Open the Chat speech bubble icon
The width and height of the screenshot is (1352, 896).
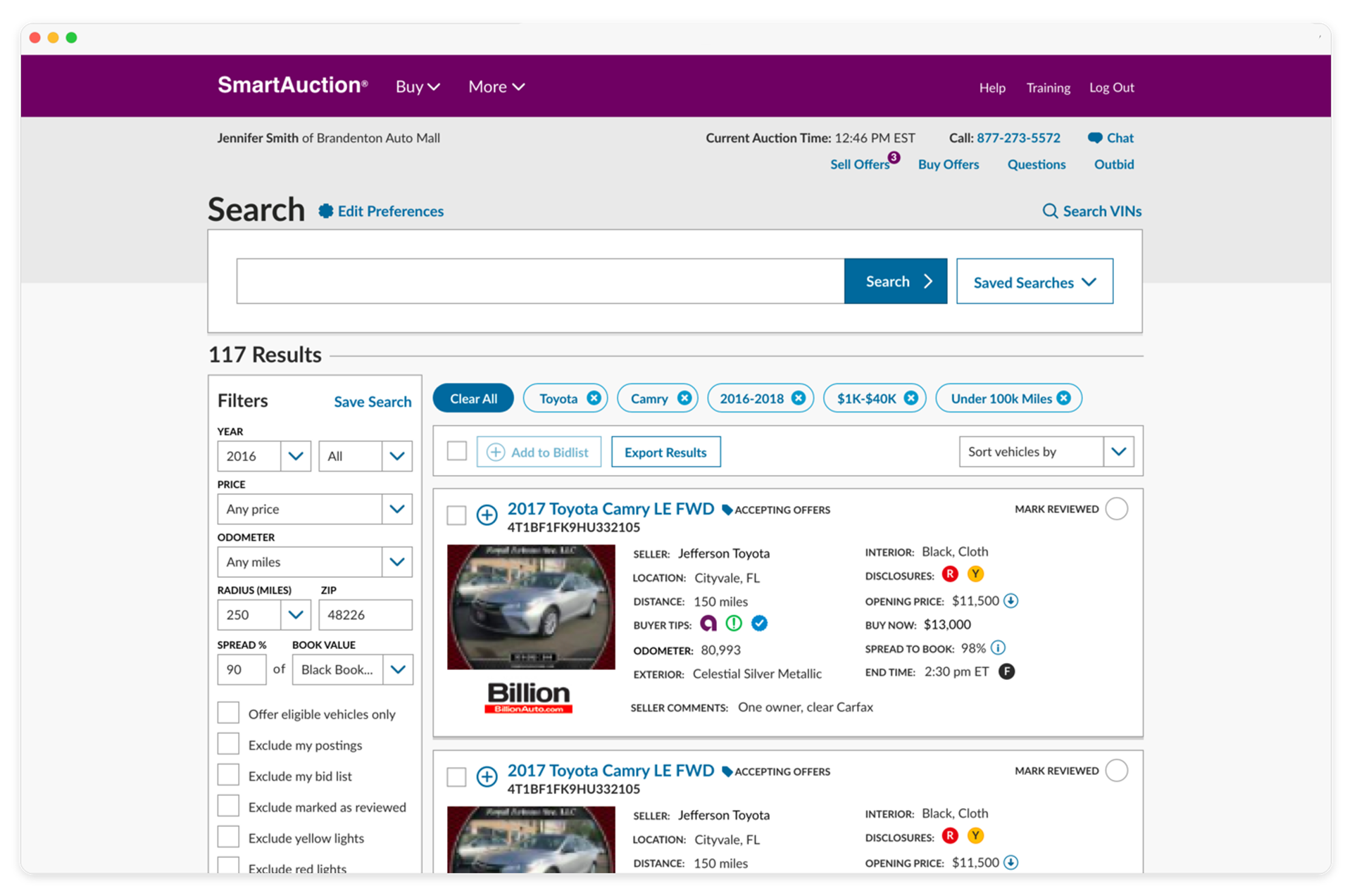click(1095, 138)
